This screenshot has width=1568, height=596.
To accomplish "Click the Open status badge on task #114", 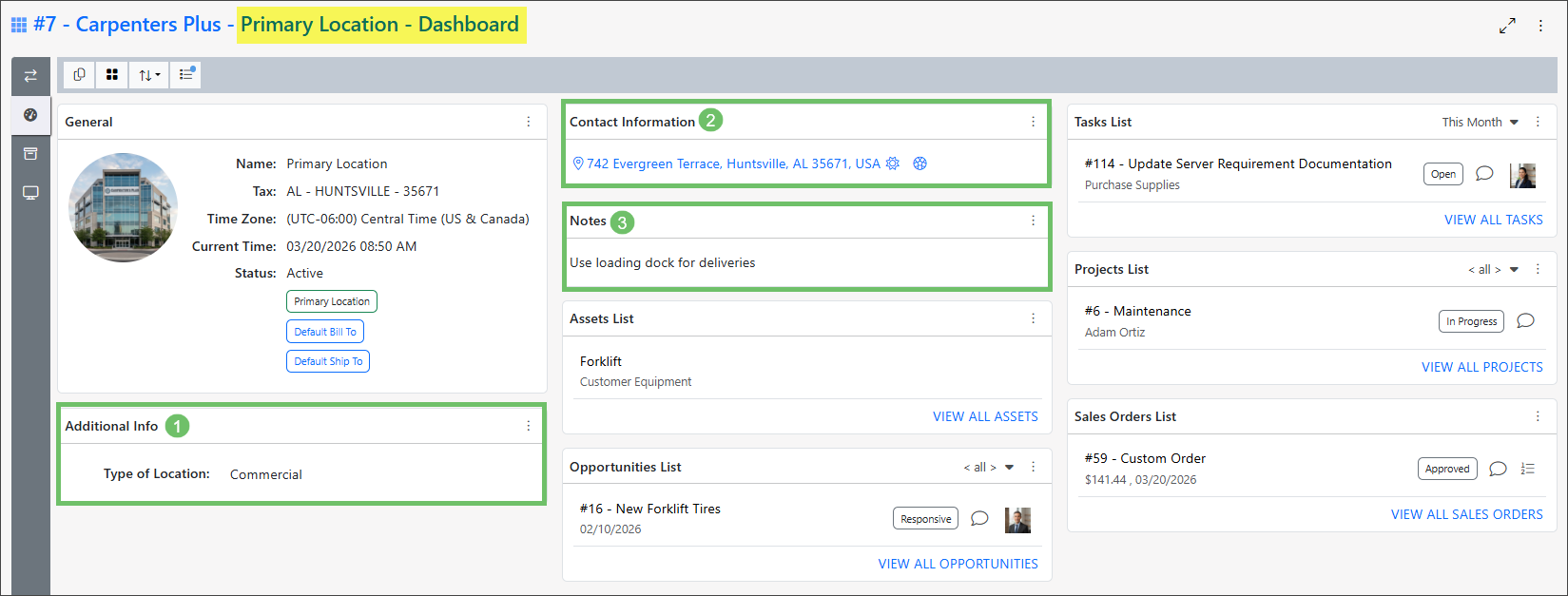I will coord(1443,174).
